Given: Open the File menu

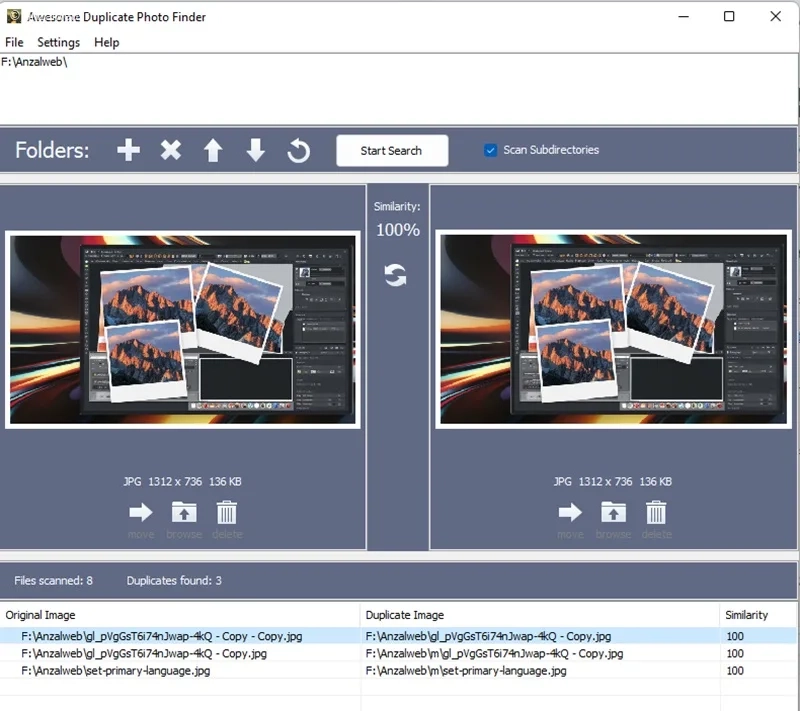Looking at the screenshot, I should pos(14,42).
